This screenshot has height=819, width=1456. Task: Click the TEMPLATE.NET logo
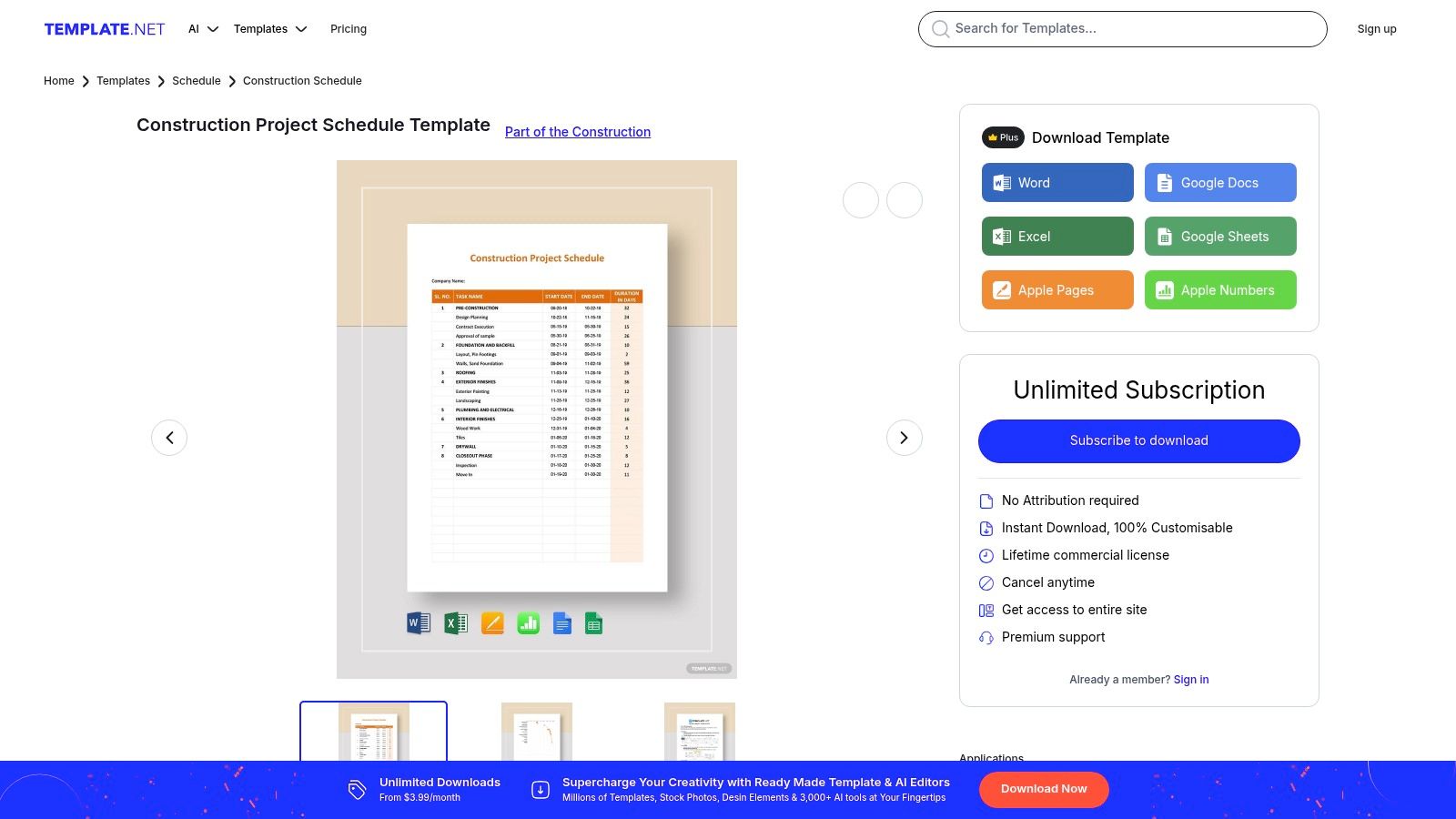(105, 29)
